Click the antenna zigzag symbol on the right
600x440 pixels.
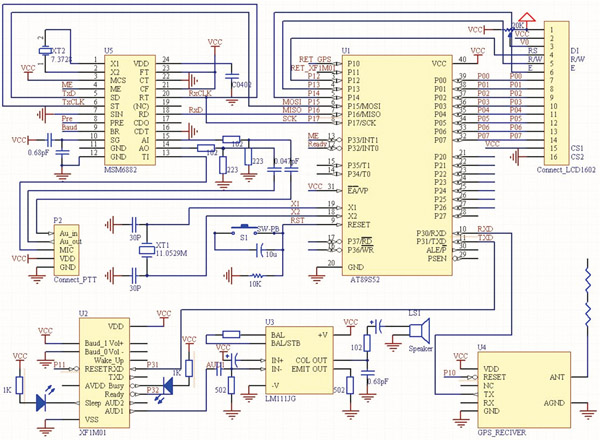(x=587, y=293)
